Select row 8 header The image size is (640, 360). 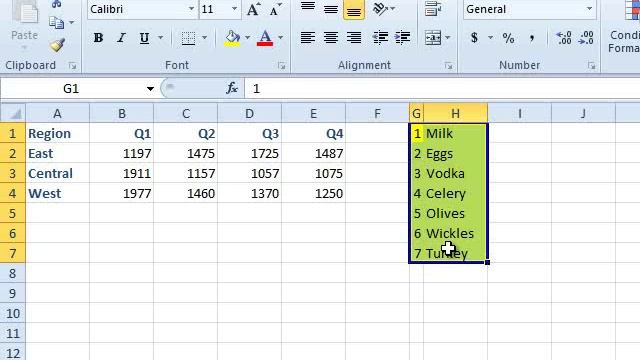tap(13, 273)
